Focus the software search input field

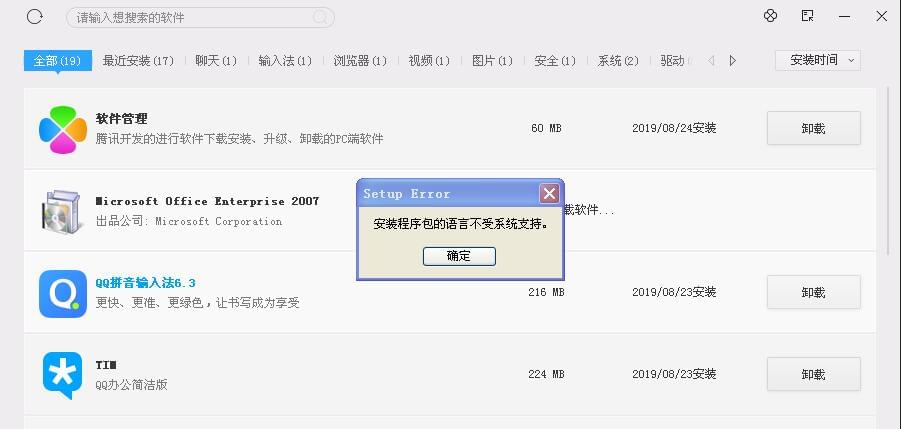[200, 17]
